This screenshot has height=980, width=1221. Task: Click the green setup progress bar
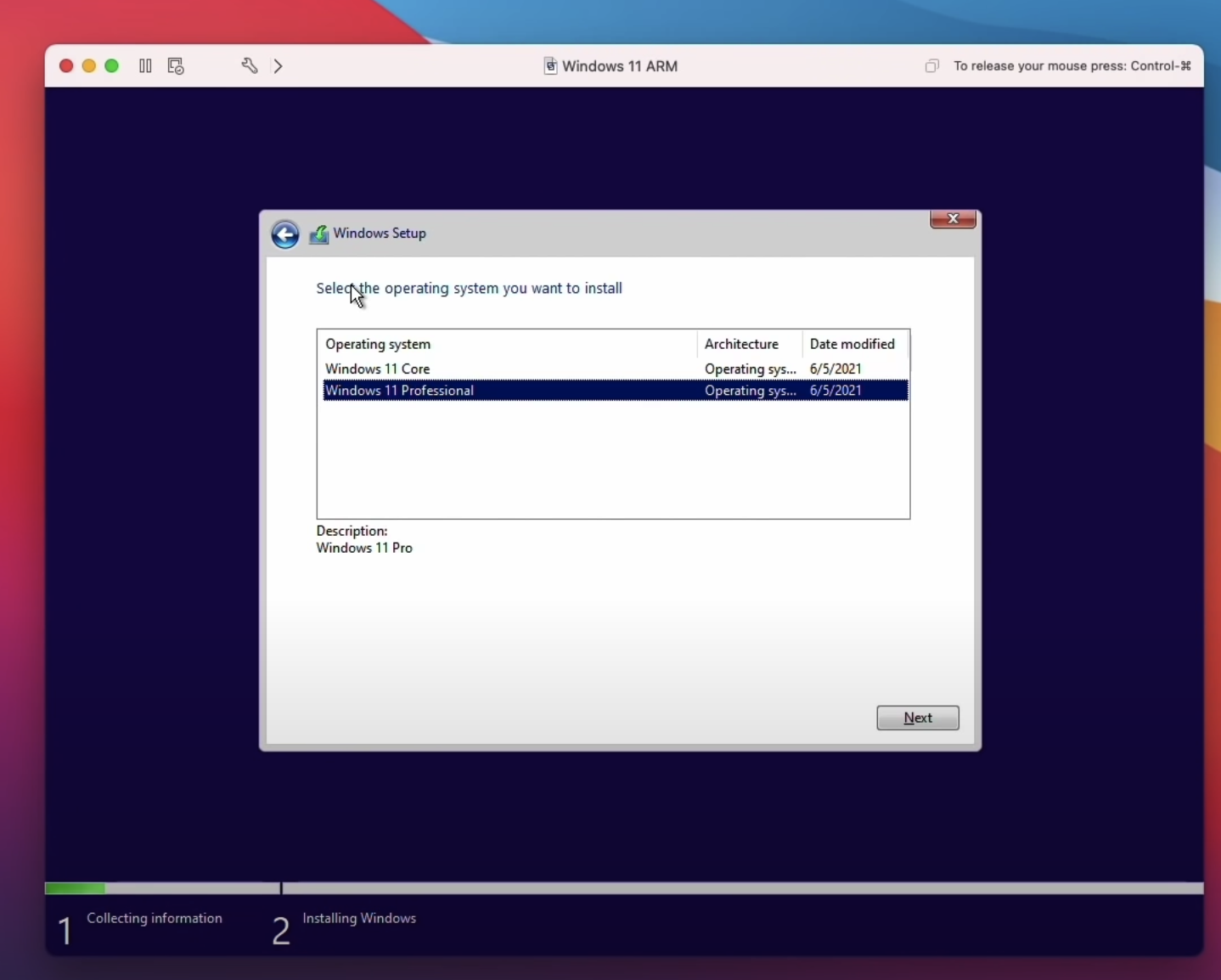tap(75, 888)
